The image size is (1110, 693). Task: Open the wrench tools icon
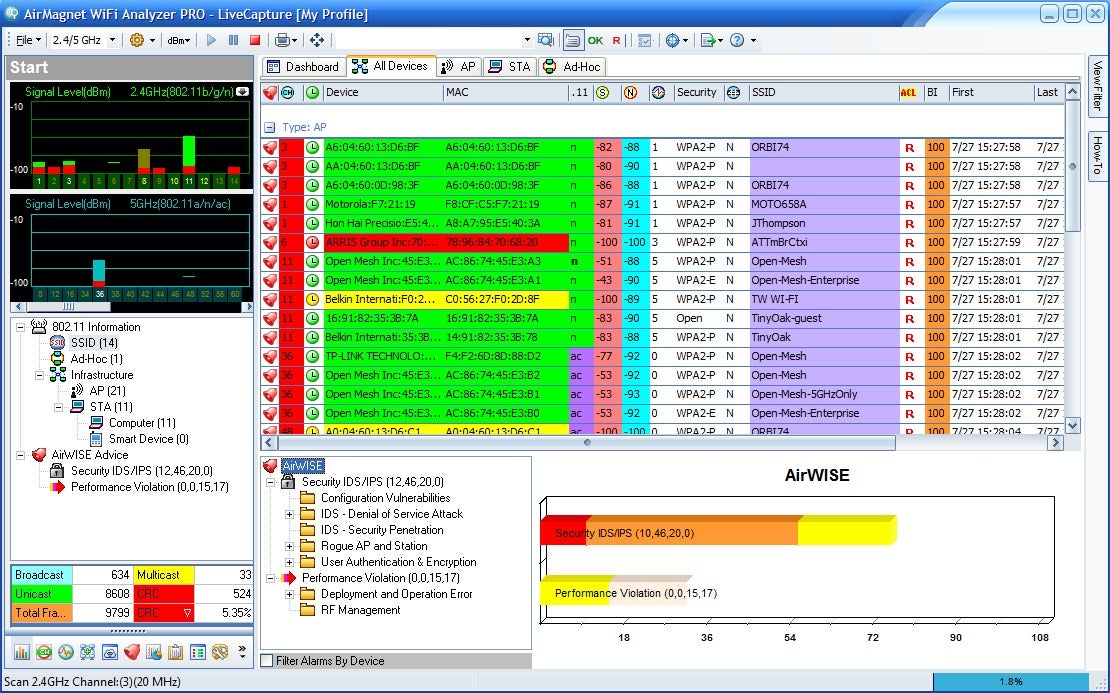220,652
